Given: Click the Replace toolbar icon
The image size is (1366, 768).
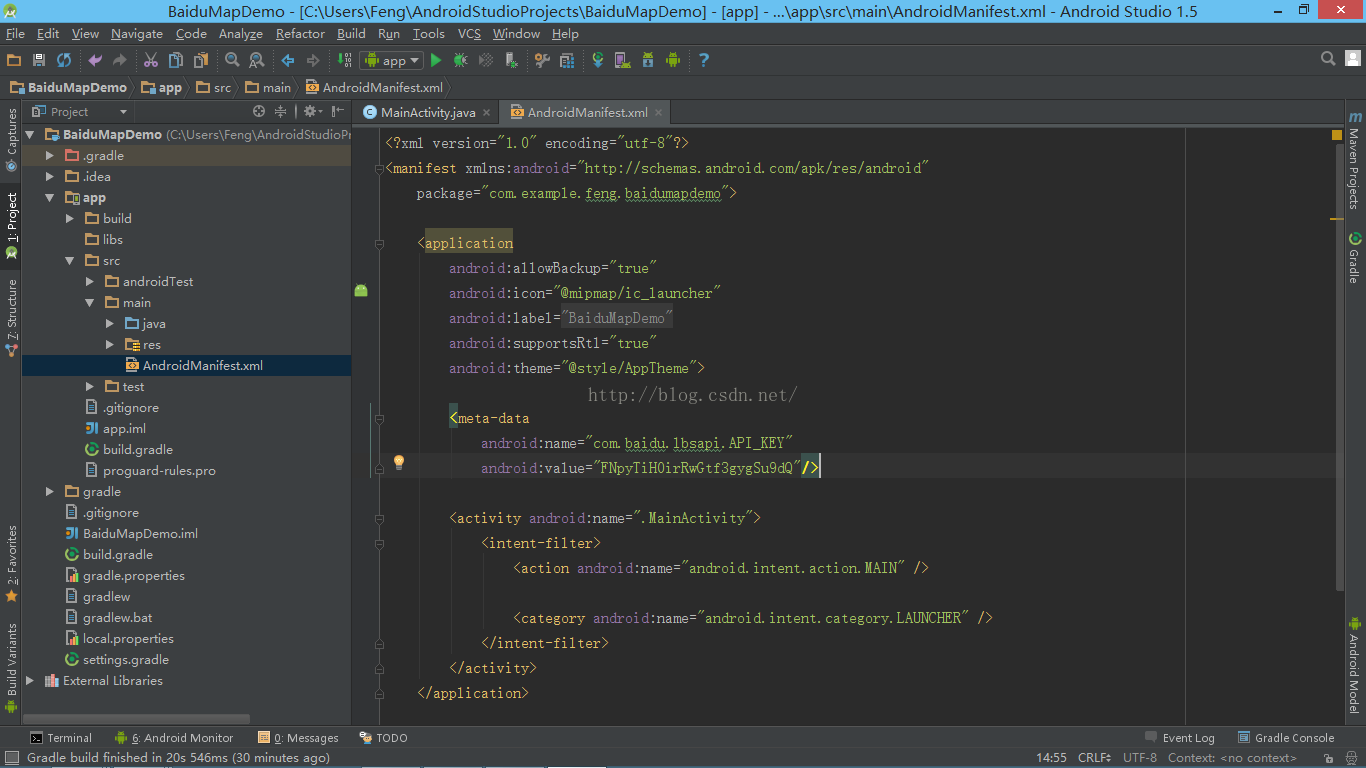Looking at the screenshot, I should 257,60.
